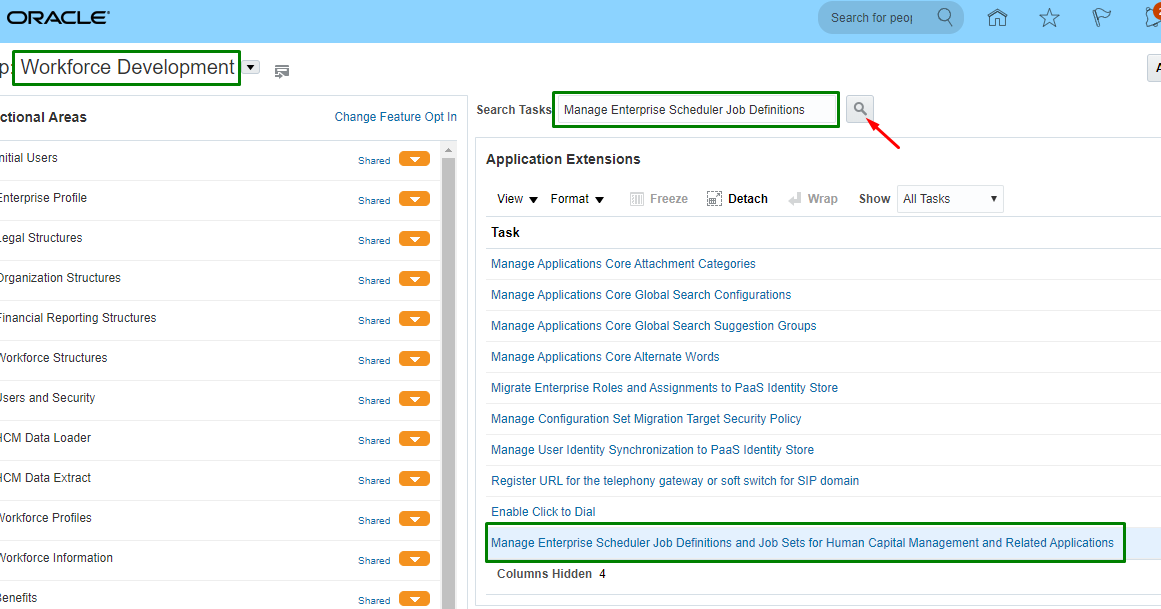The image size is (1161, 609).
Task: Toggle sharing for HCM Data Loader
Action: coord(414,439)
